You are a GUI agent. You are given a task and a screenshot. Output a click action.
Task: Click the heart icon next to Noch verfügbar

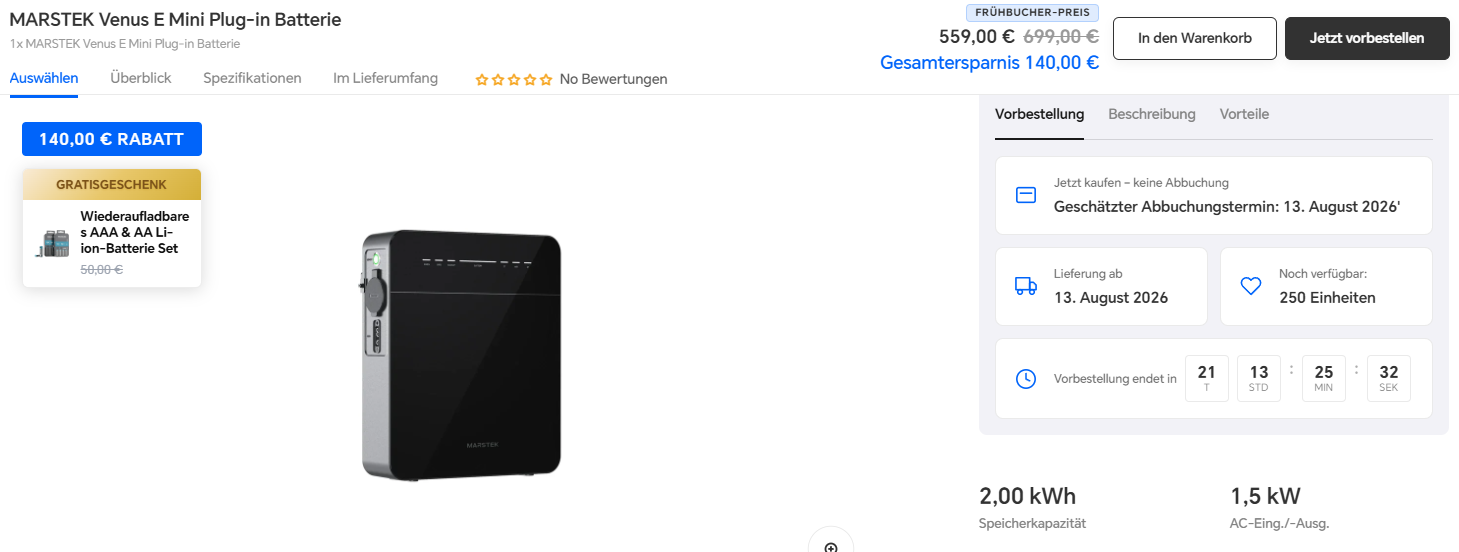1251,286
